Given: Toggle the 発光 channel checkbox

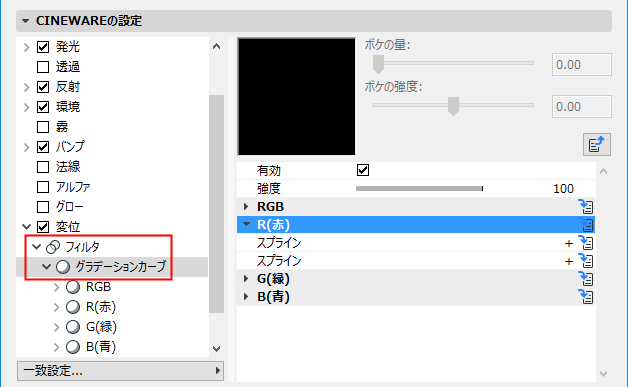Looking at the screenshot, I should [43, 47].
